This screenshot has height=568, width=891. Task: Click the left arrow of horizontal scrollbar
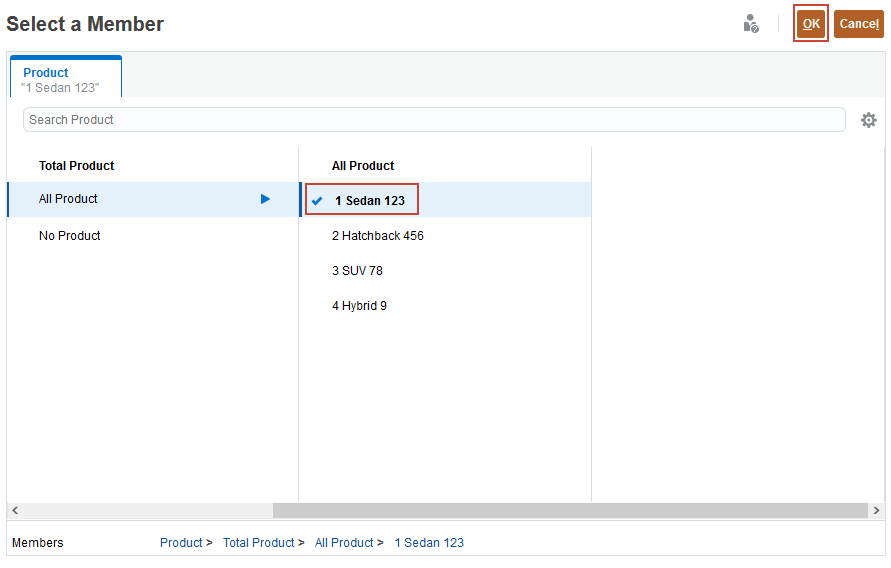(x=15, y=510)
